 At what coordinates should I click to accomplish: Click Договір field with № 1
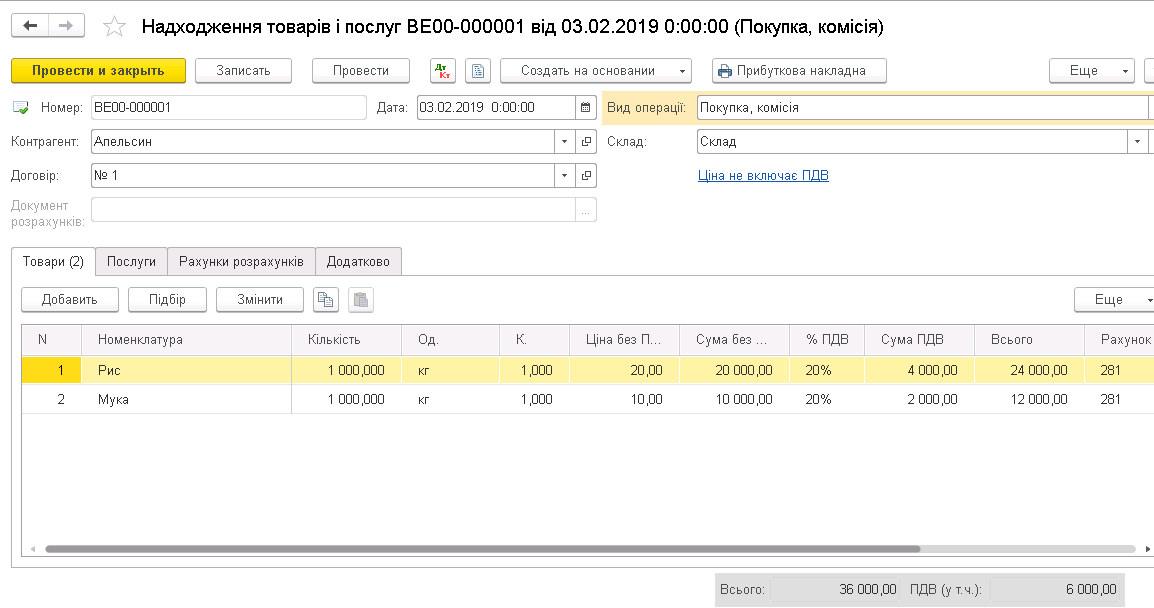tap(322, 175)
